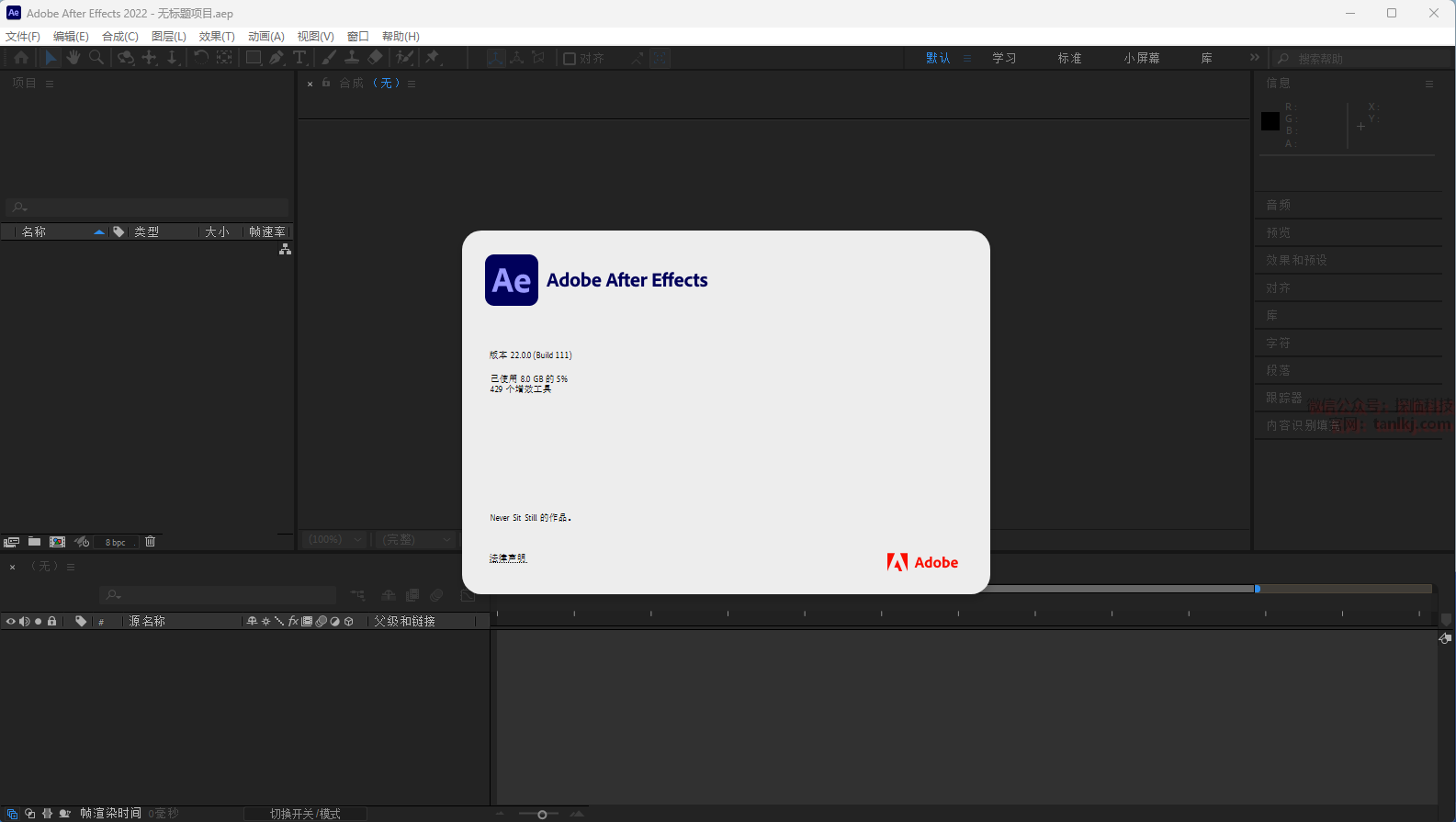Viewport: 1456px width, 822px height.
Task: Click the Home icon in toolbar
Action: pyautogui.click(x=21, y=58)
